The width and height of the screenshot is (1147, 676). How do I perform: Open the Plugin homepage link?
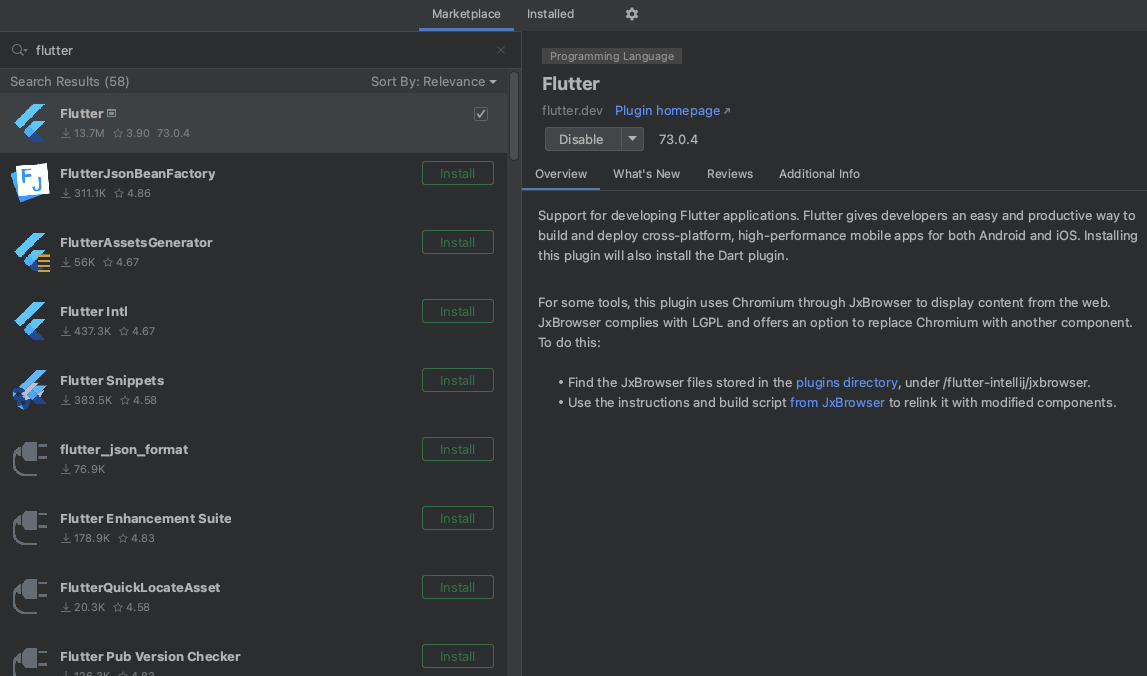[672, 110]
